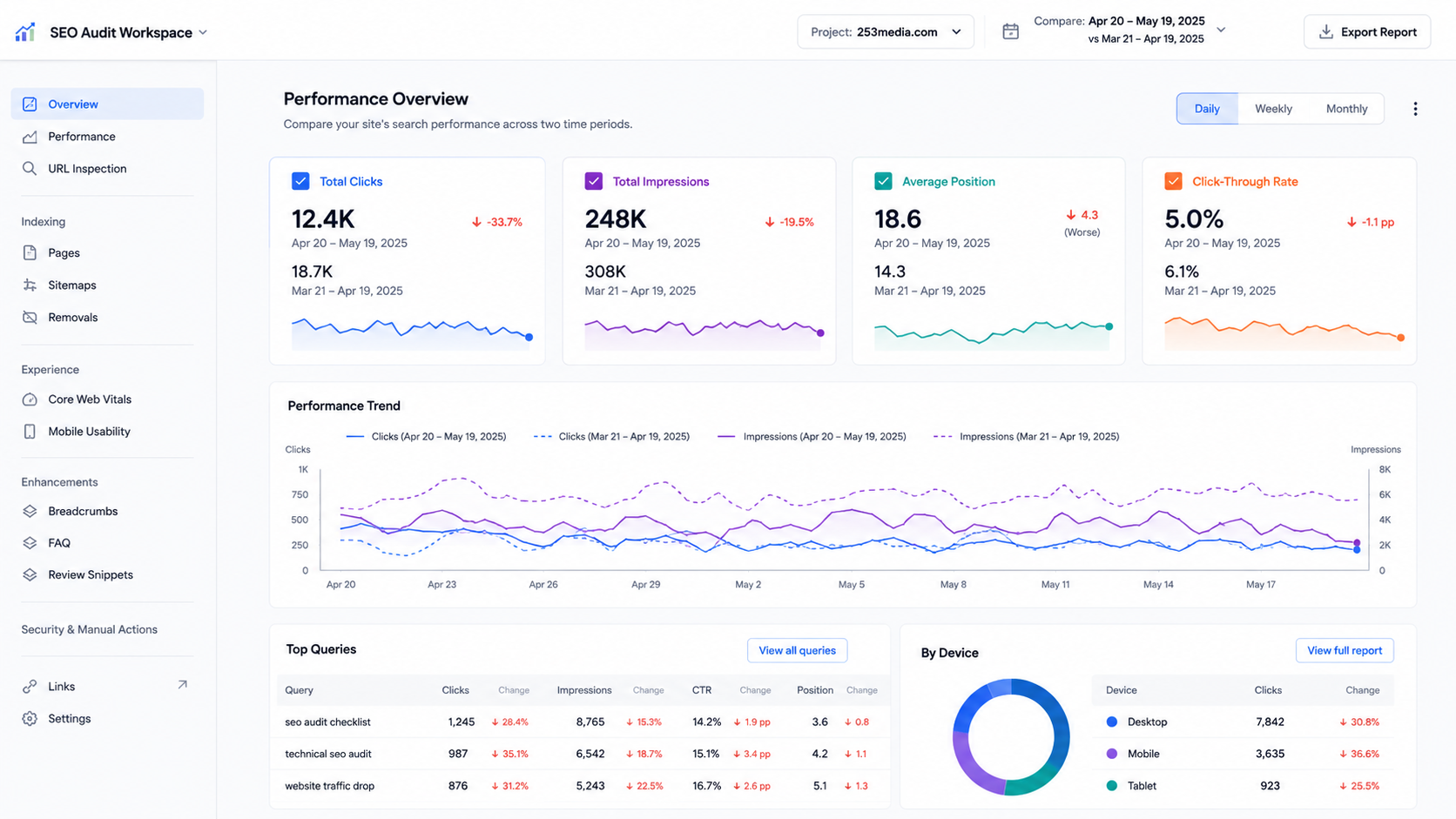The height and width of the screenshot is (819, 1456).
Task: Open the Settings sidebar link
Action: pos(107,719)
